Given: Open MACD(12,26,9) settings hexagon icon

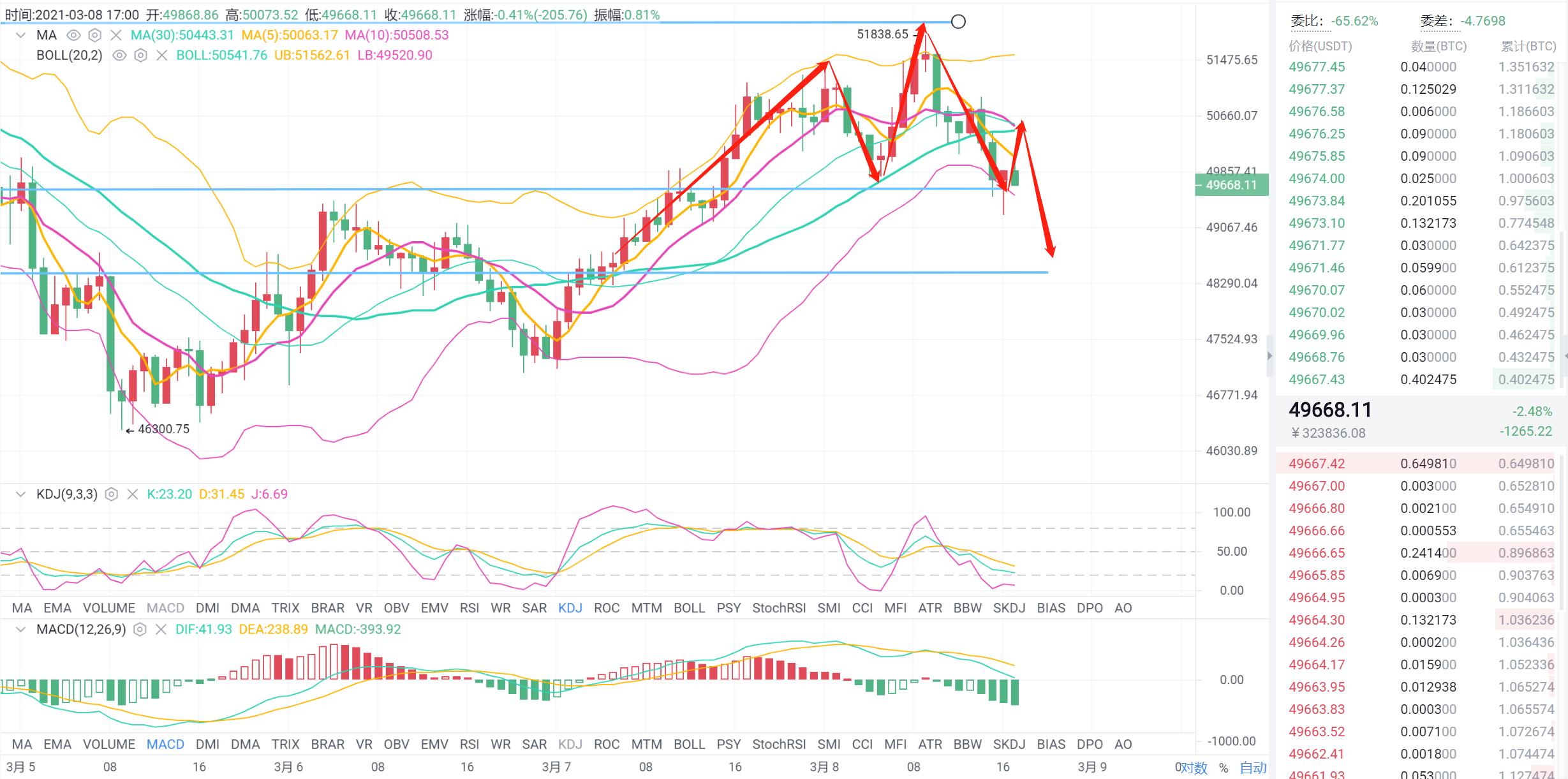Looking at the screenshot, I should click(140, 629).
